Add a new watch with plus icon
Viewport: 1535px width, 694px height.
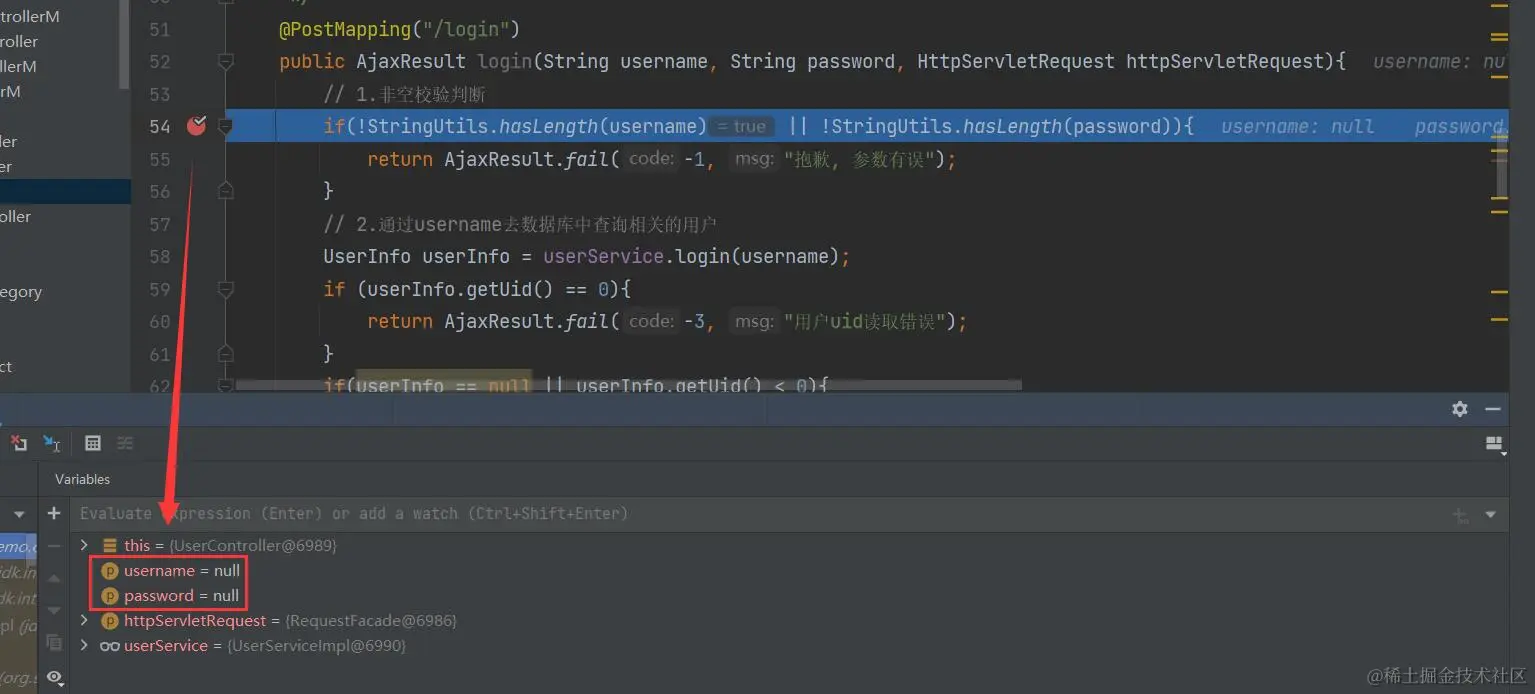tap(54, 513)
